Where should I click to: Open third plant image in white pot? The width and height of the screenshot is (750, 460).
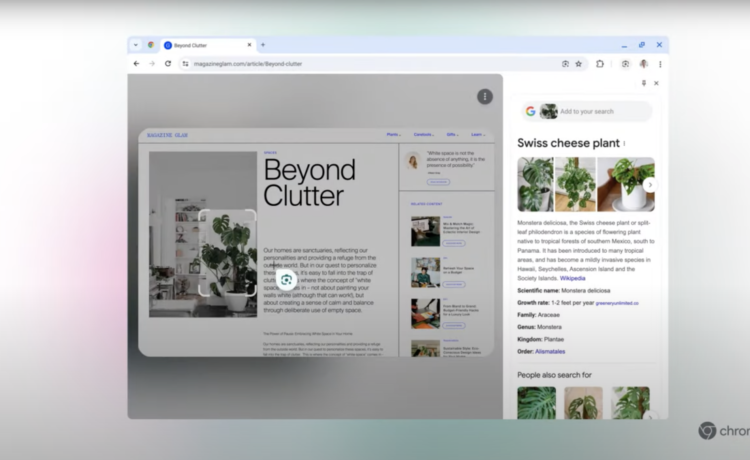coord(626,185)
